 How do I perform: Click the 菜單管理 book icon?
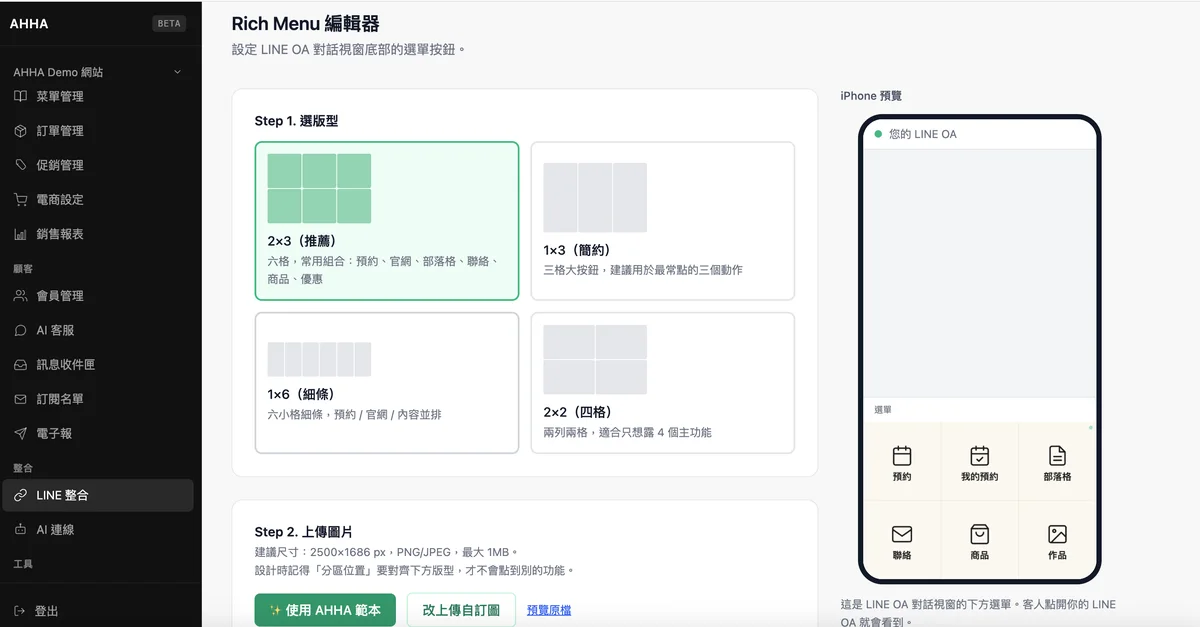tap(20, 96)
